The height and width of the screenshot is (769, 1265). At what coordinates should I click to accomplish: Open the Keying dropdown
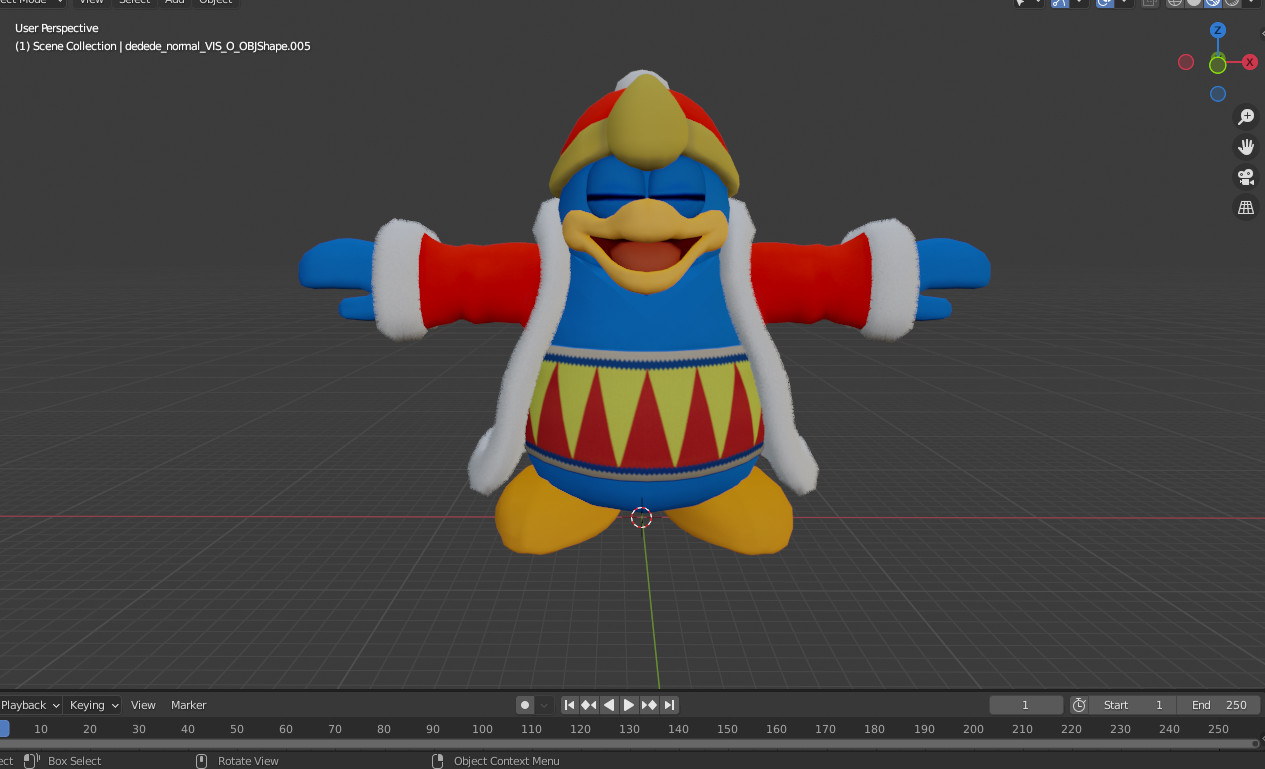pyautogui.click(x=92, y=705)
